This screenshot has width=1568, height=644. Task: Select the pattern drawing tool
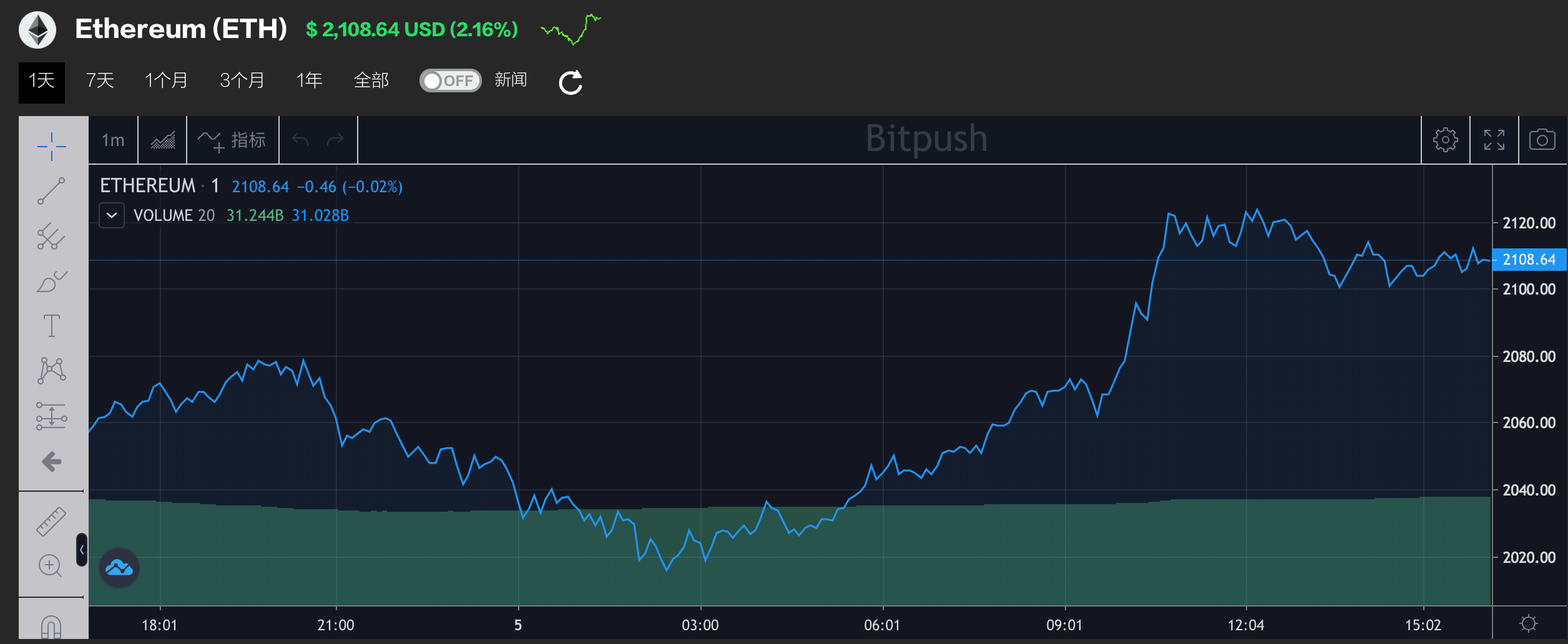[52, 370]
